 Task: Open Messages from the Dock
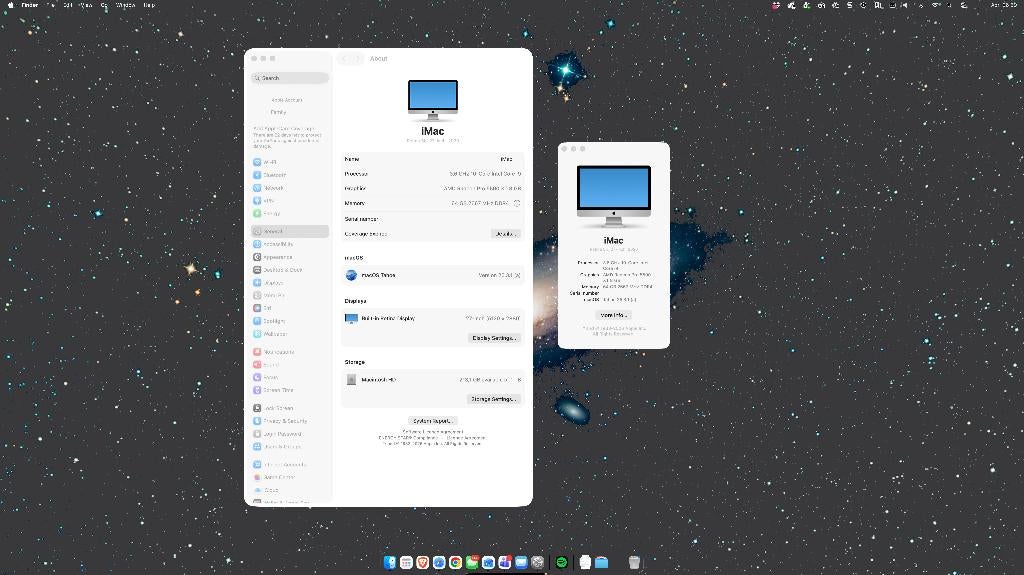point(472,563)
